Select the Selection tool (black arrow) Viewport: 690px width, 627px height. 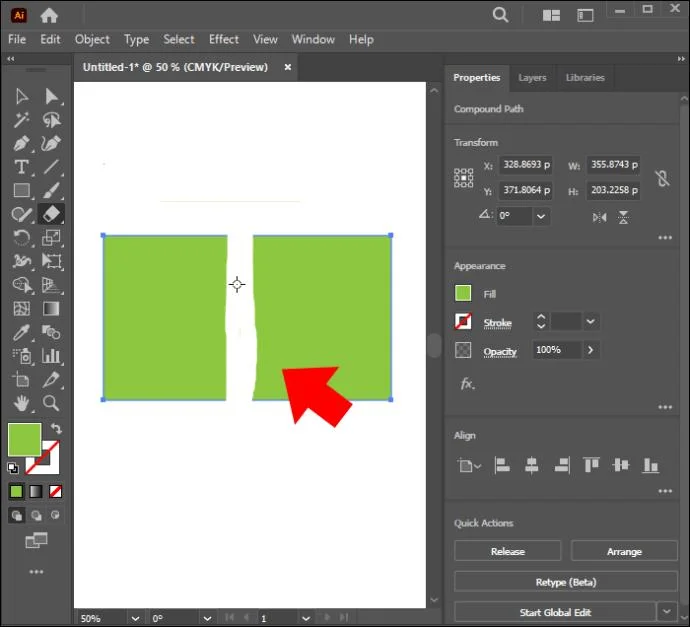pos(21,96)
